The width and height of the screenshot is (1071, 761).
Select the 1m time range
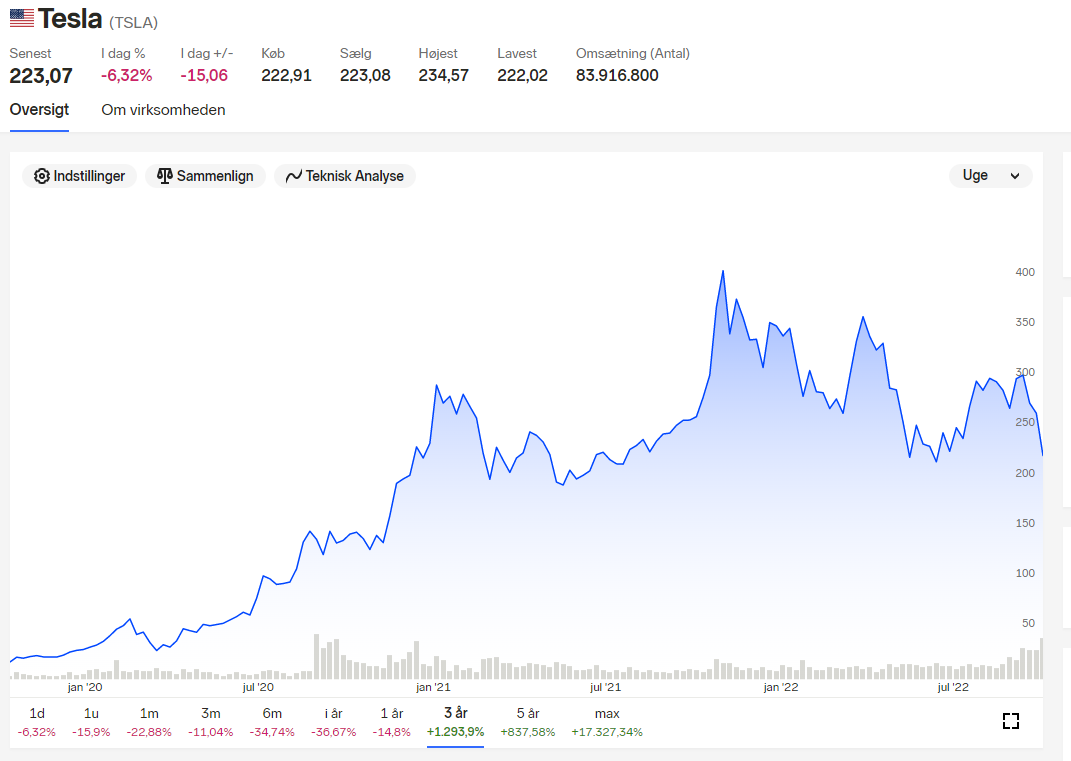click(149, 722)
